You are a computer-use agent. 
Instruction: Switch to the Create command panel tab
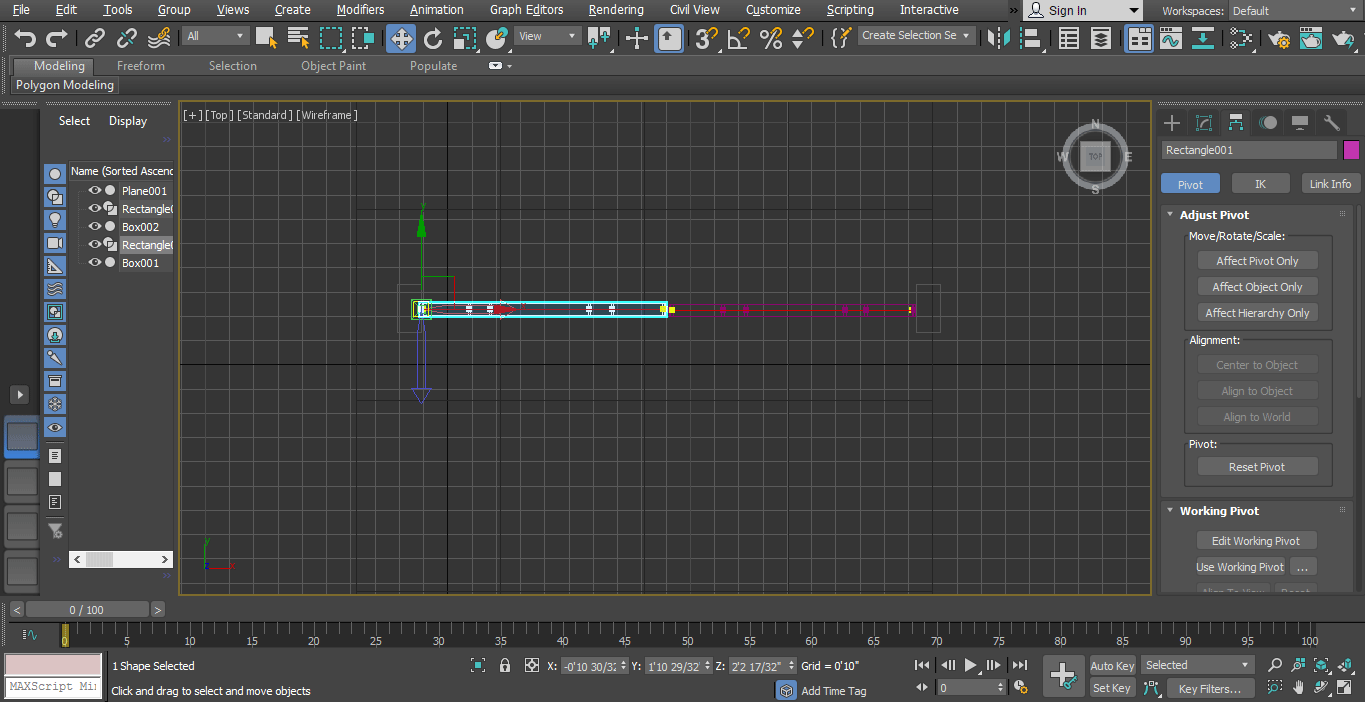(x=1172, y=123)
